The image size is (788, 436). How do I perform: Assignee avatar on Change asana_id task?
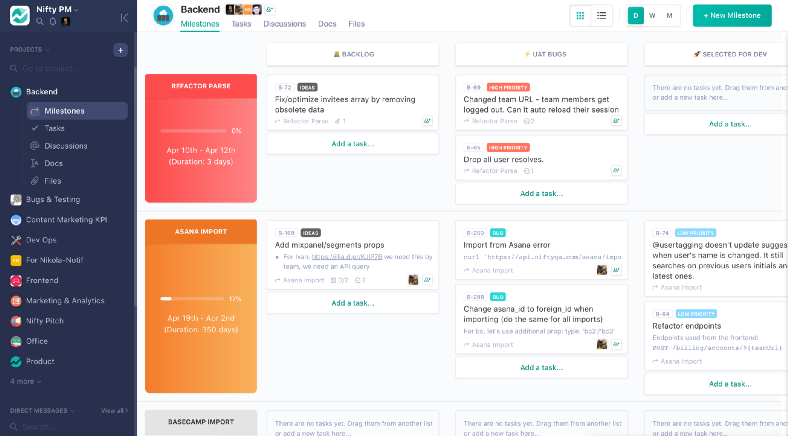(602, 344)
